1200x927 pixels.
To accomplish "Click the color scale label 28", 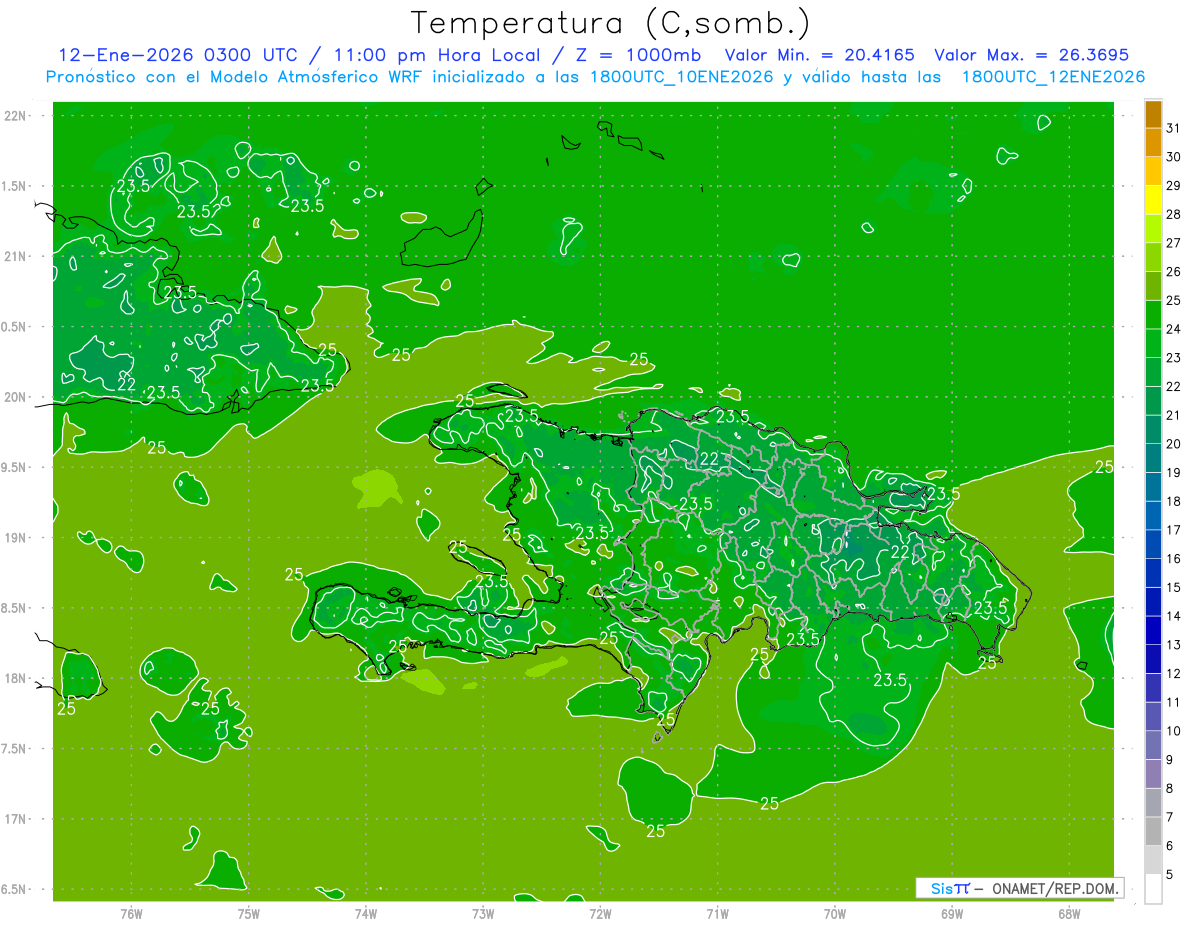I will [x=1174, y=214].
